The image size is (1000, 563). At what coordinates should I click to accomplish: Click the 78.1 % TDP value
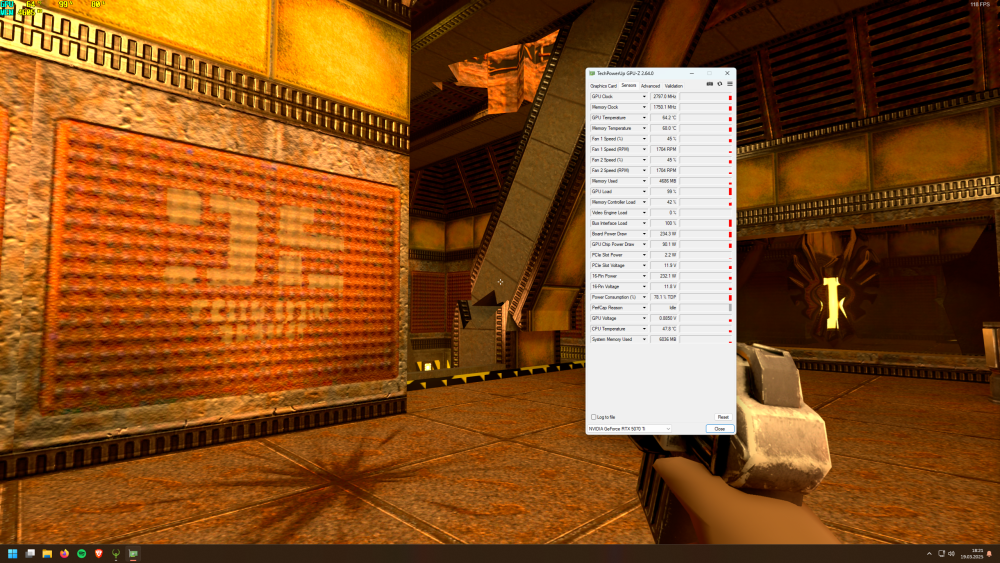click(665, 297)
